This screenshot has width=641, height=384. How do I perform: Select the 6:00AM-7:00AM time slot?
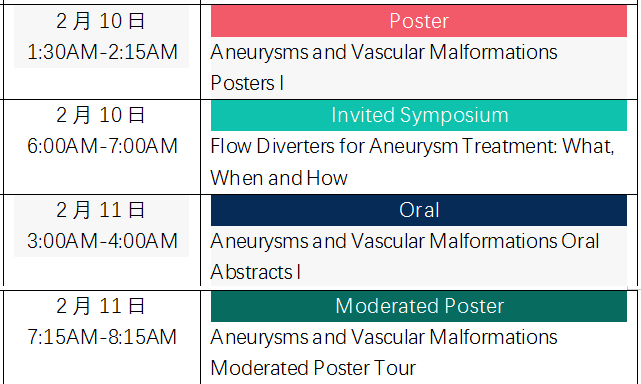(x=102, y=146)
